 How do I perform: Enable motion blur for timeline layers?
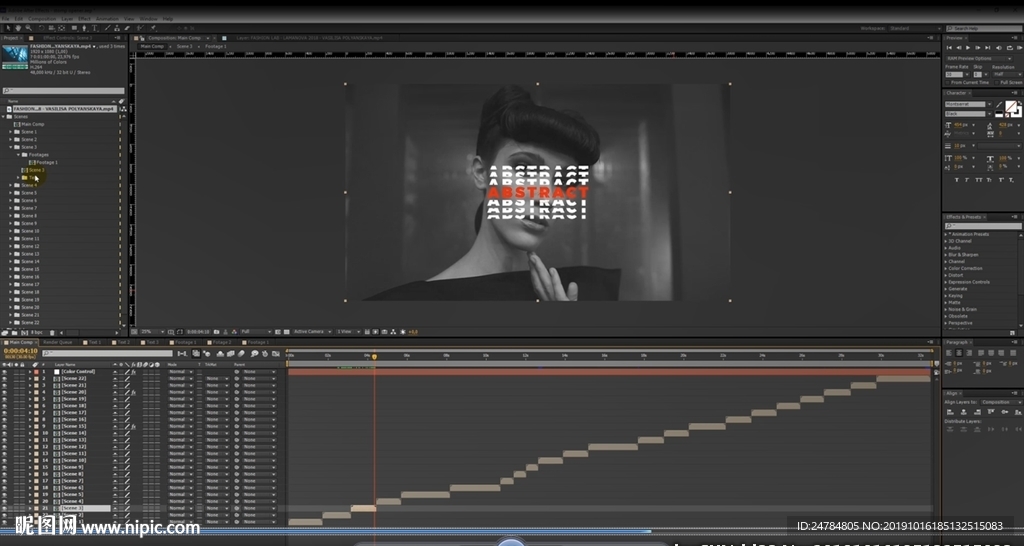tap(242, 353)
